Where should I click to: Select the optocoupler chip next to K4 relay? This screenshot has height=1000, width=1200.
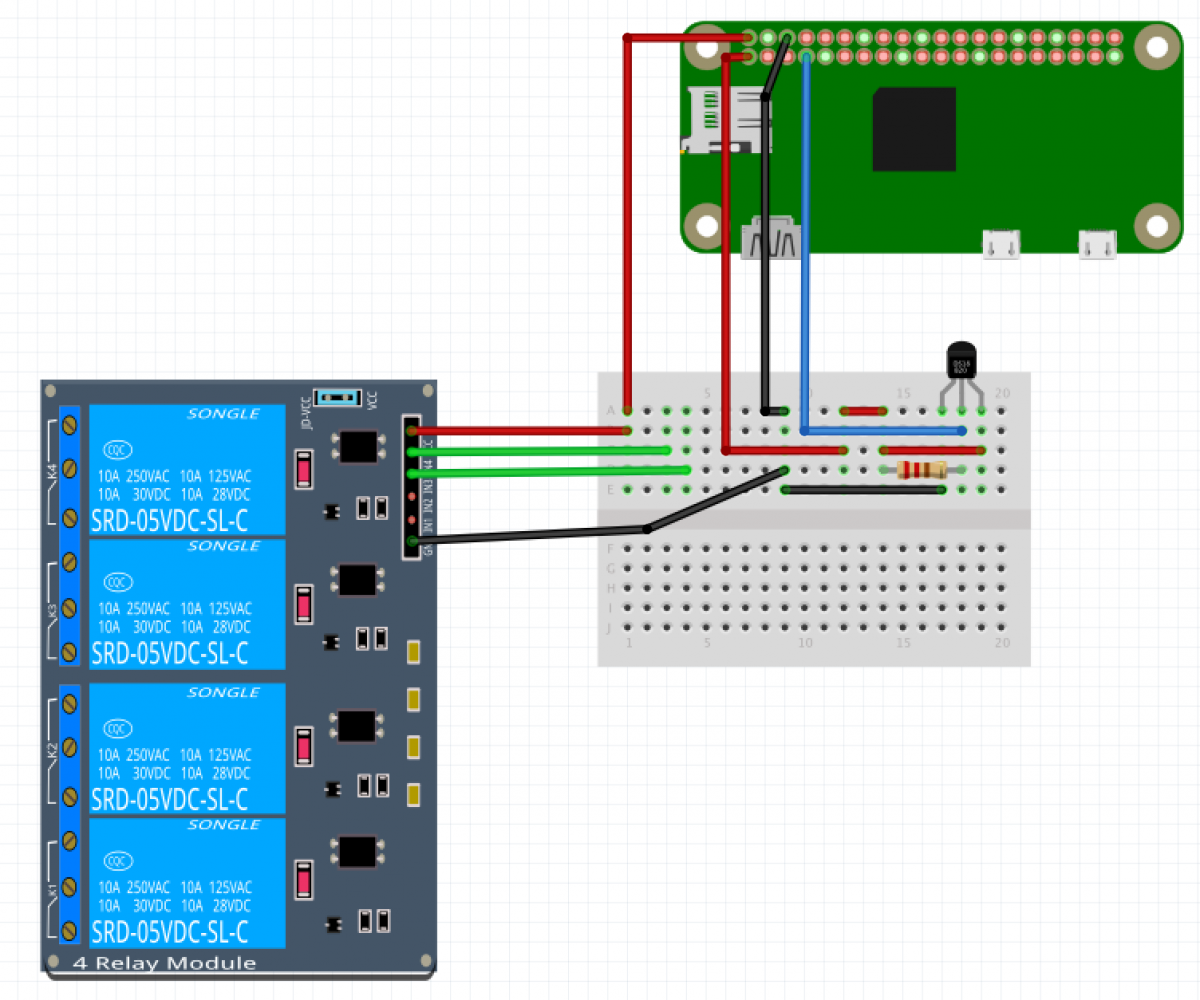click(358, 445)
